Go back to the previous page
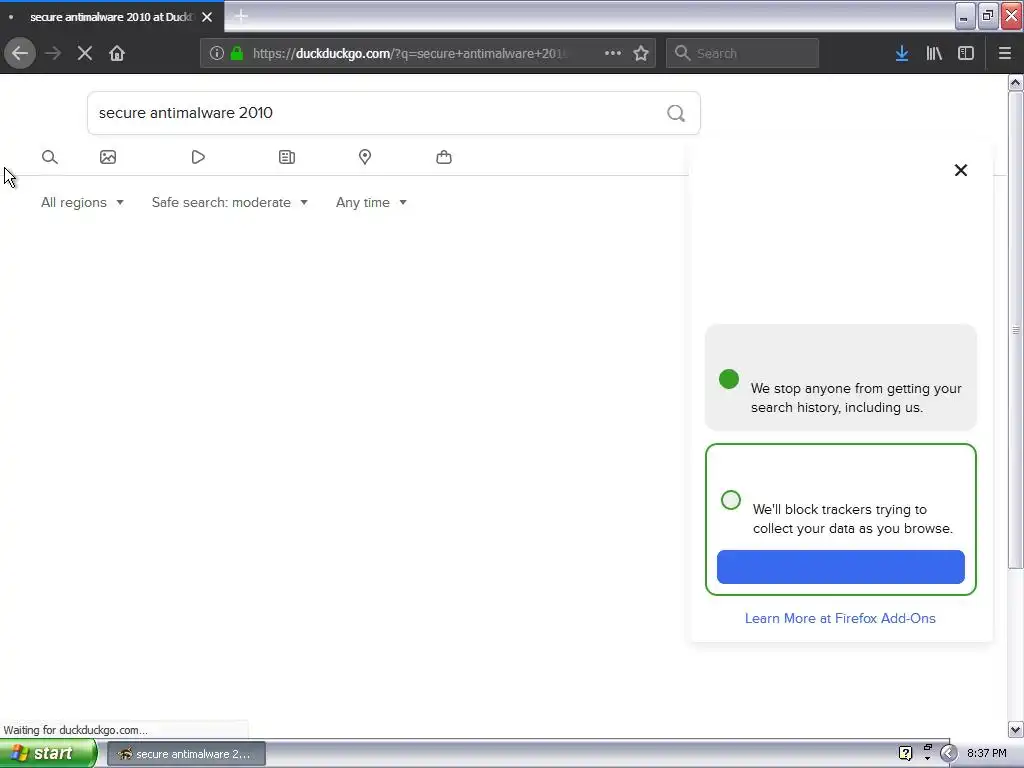This screenshot has width=1024, height=768. [x=20, y=53]
